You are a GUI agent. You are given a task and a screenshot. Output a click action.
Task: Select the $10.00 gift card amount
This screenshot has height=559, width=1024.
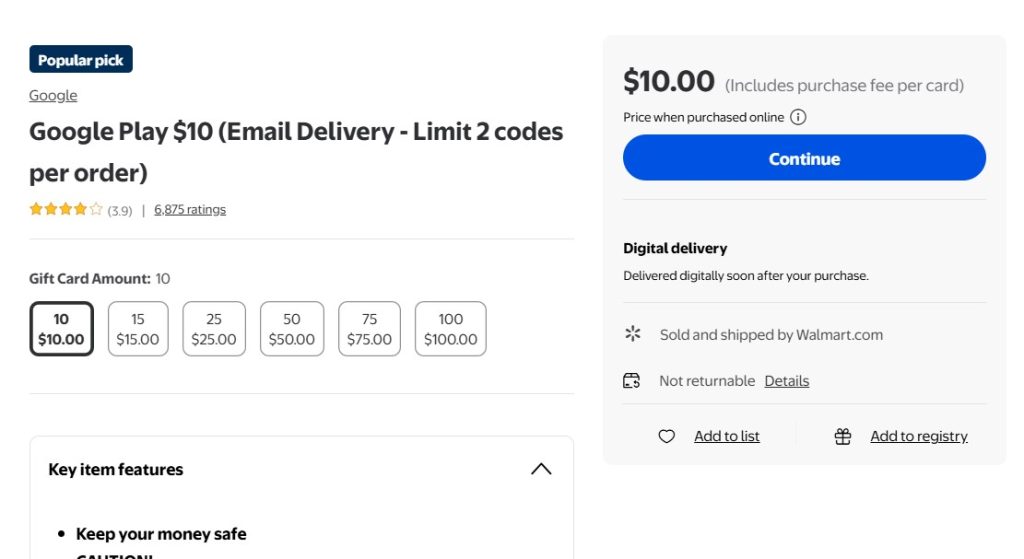61,329
